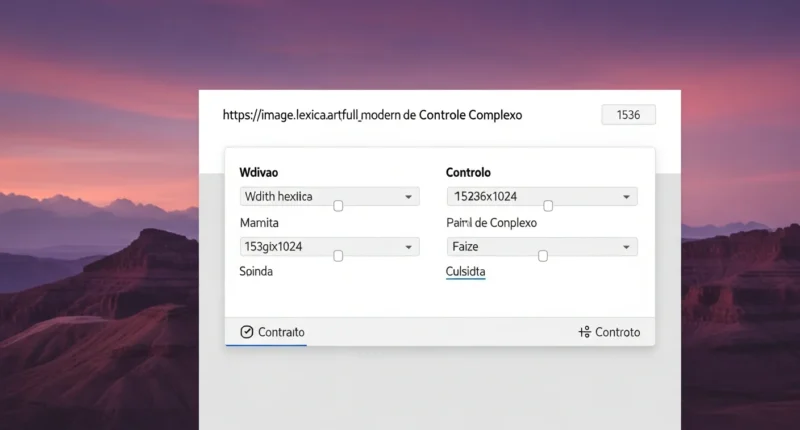
Task: Select the Controto tab
Action: pyautogui.click(x=617, y=332)
